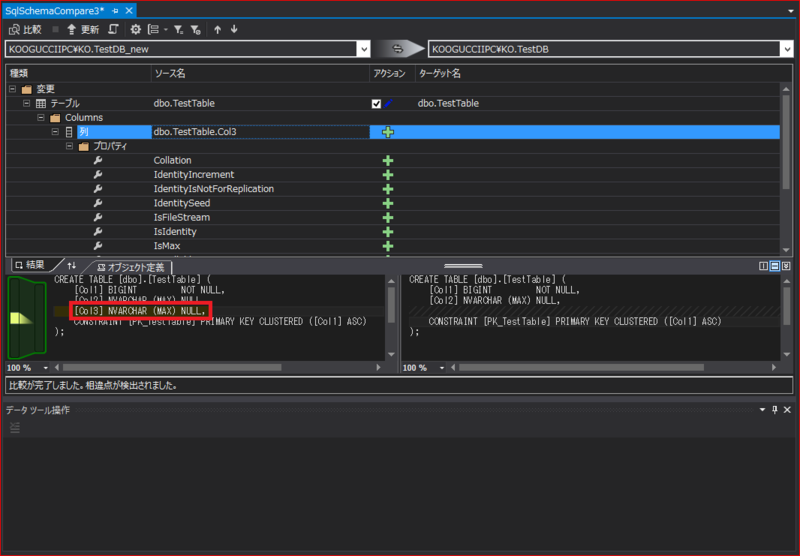Collapse the テーブル tree node
Screen dimensions: 800x556
27,103
